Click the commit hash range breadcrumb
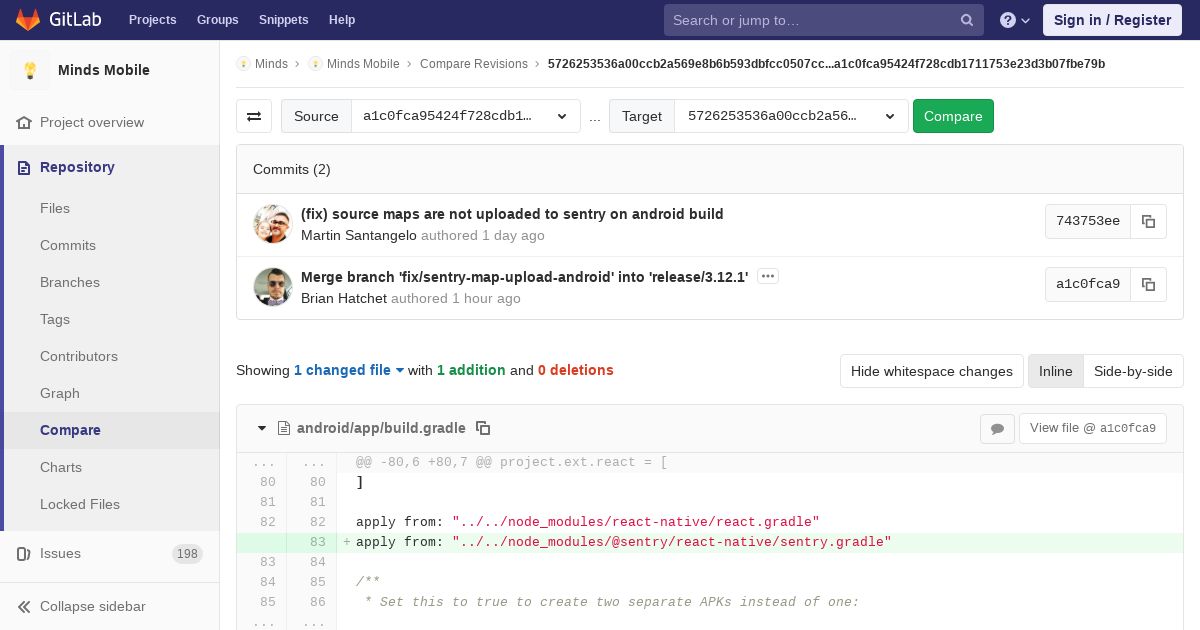This screenshot has width=1200, height=630. coord(826,63)
